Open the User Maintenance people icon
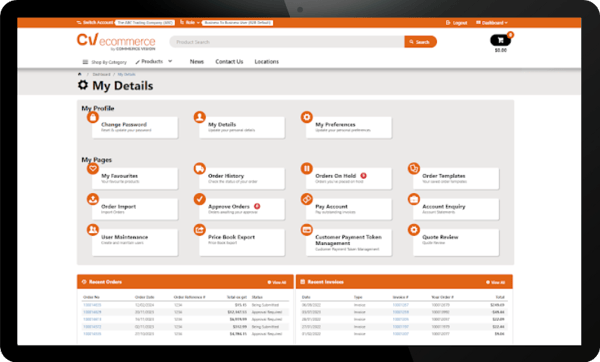 (93, 230)
